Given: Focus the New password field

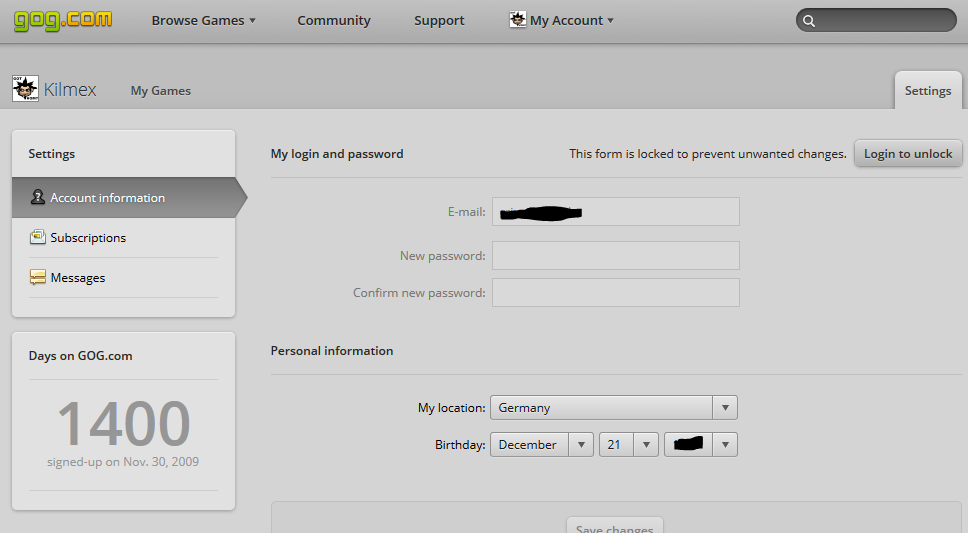Looking at the screenshot, I should click(615, 255).
